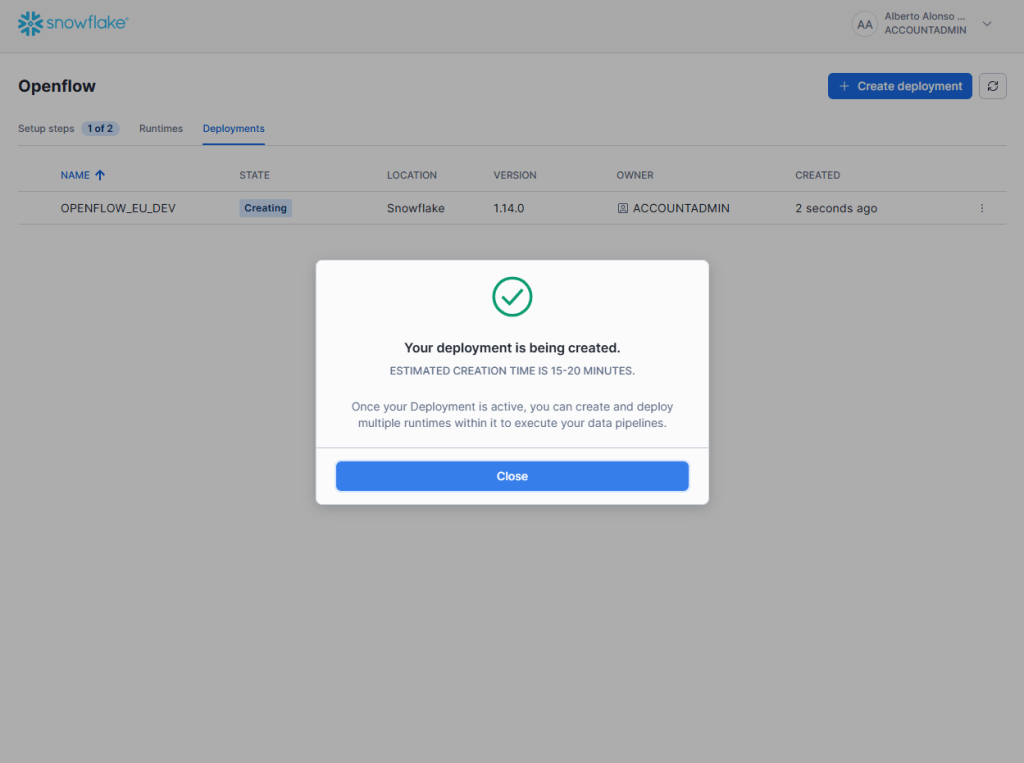
Task: Click the AA user avatar
Action: tap(865, 24)
